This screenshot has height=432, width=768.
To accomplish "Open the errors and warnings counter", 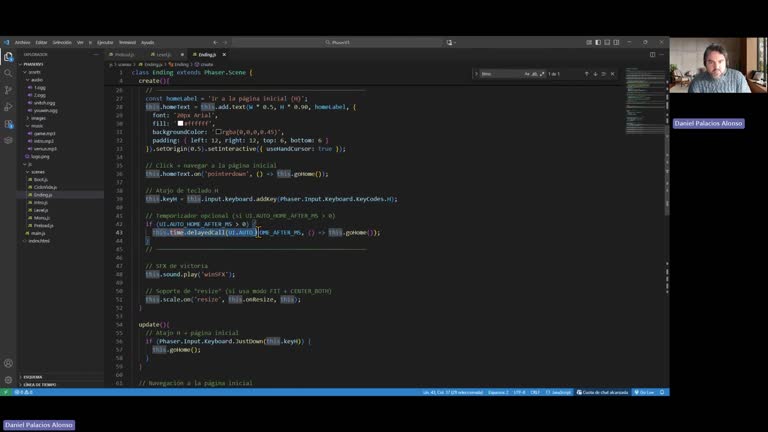I will tap(24, 392).
